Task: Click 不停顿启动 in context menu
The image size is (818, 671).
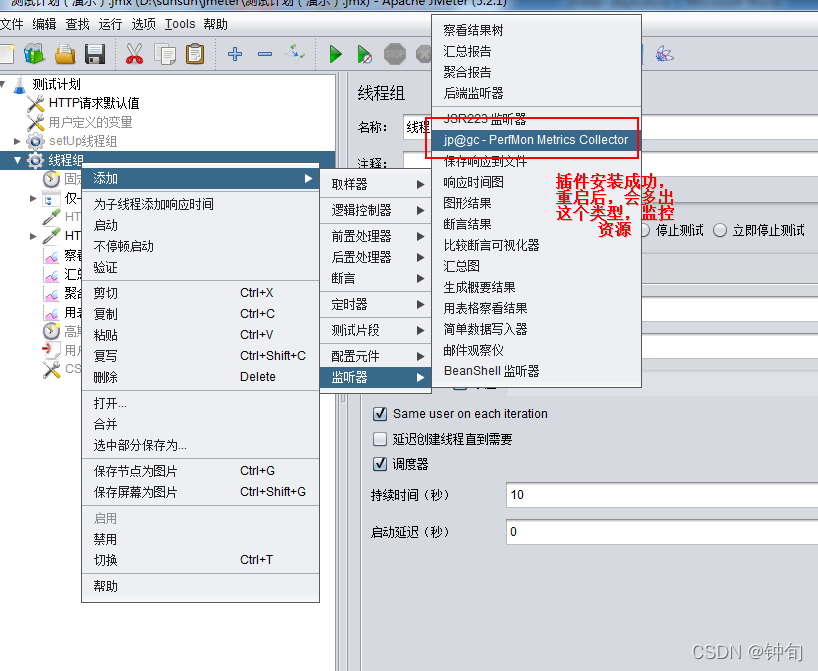Action: (200, 246)
